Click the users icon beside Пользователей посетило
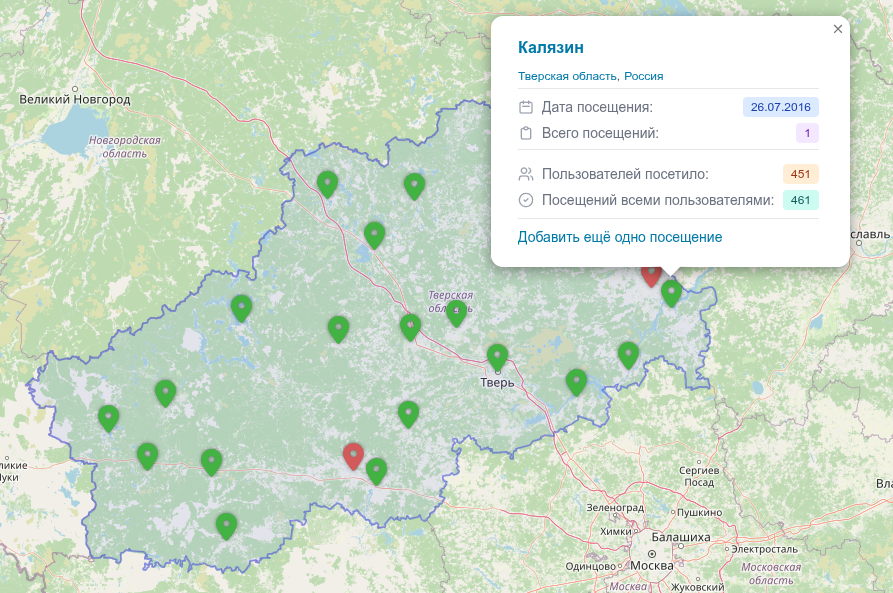The width and height of the screenshot is (893, 593). [526, 174]
